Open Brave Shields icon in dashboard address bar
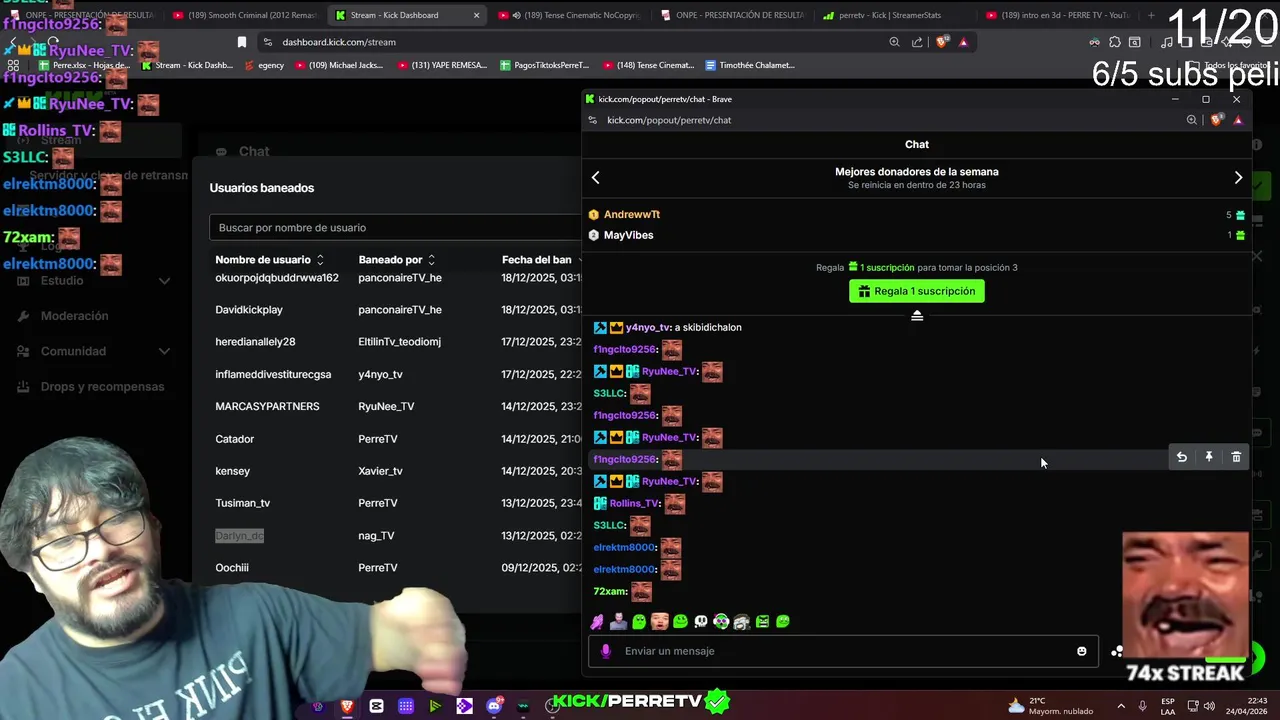This screenshot has height=720, width=1280. click(x=941, y=42)
